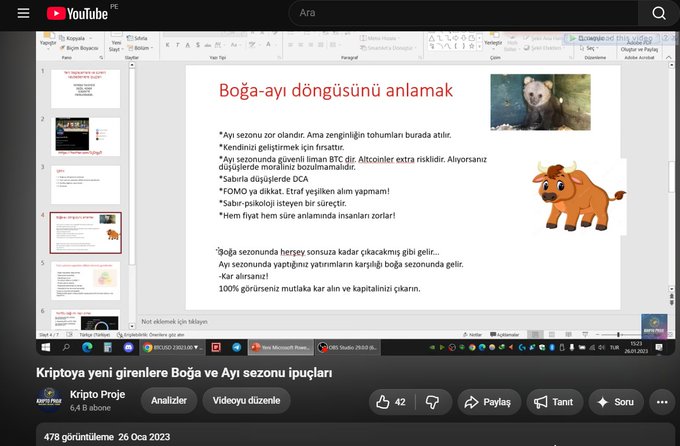Open the Paragraf dialog launcher
Screen dimensions: 680x446
[x=420, y=57]
